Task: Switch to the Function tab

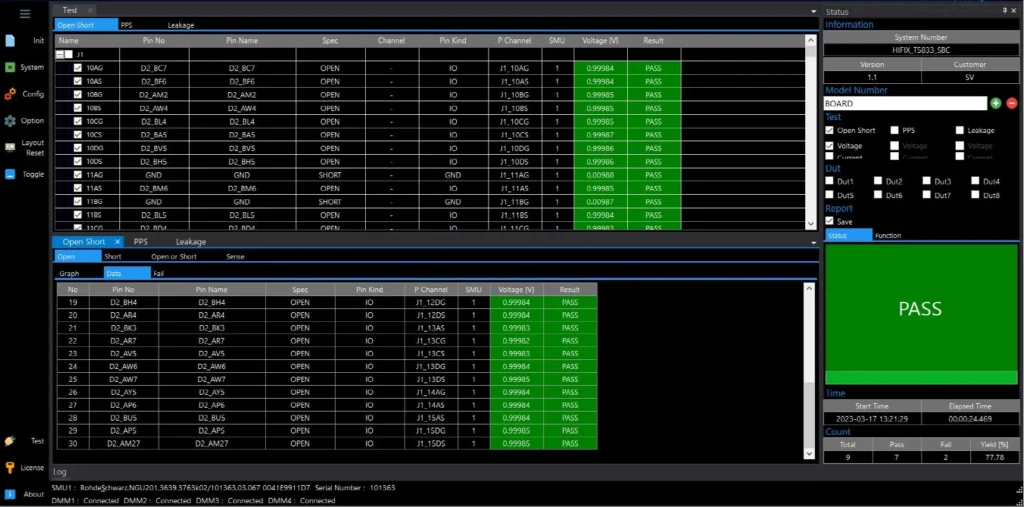Action: (887, 236)
